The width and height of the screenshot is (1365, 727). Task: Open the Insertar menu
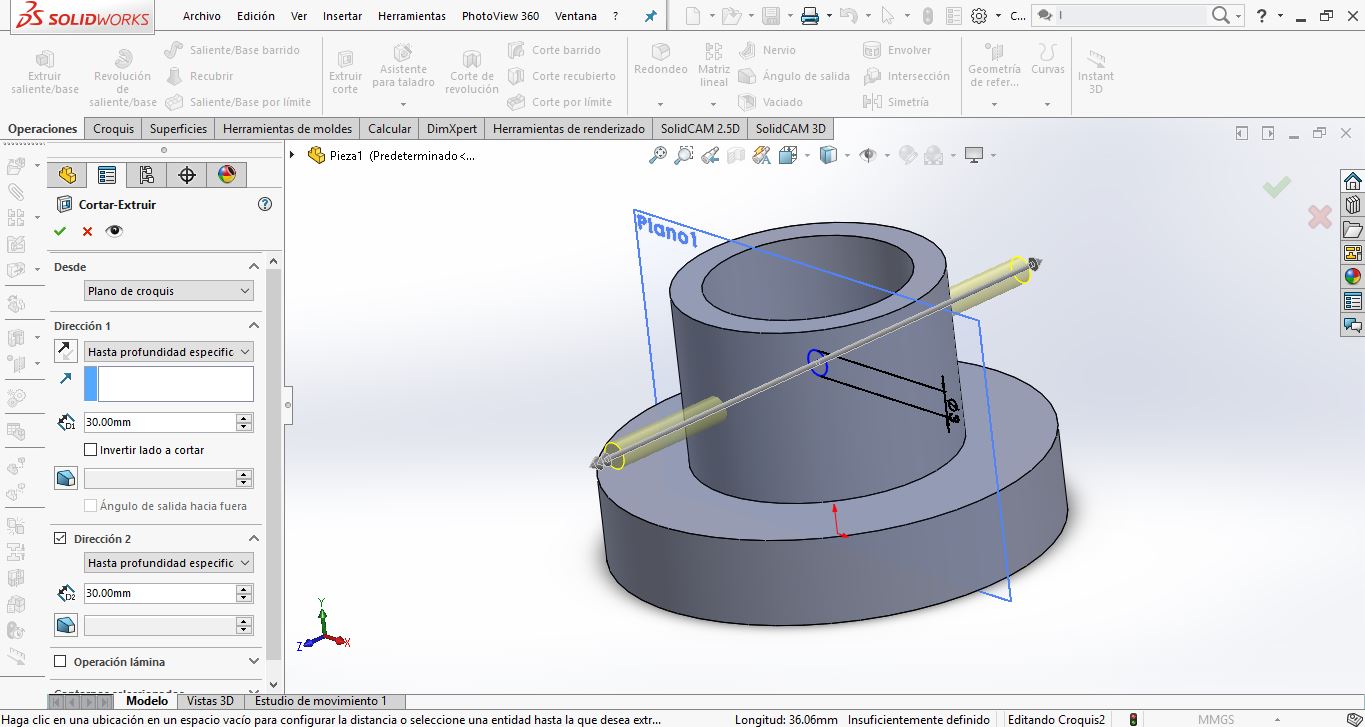click(x=343, y=16)
